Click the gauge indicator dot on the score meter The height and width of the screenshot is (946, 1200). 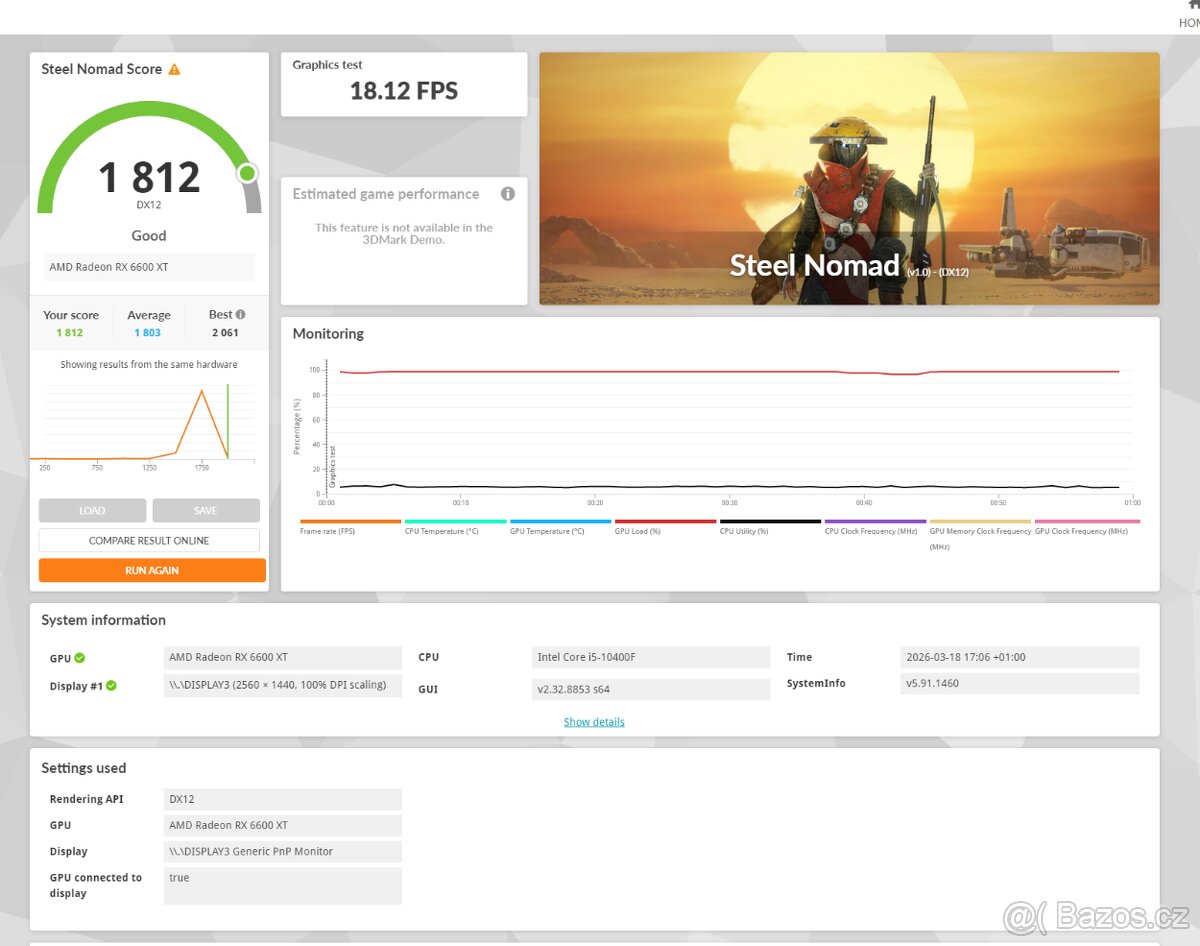pos(247,173)
